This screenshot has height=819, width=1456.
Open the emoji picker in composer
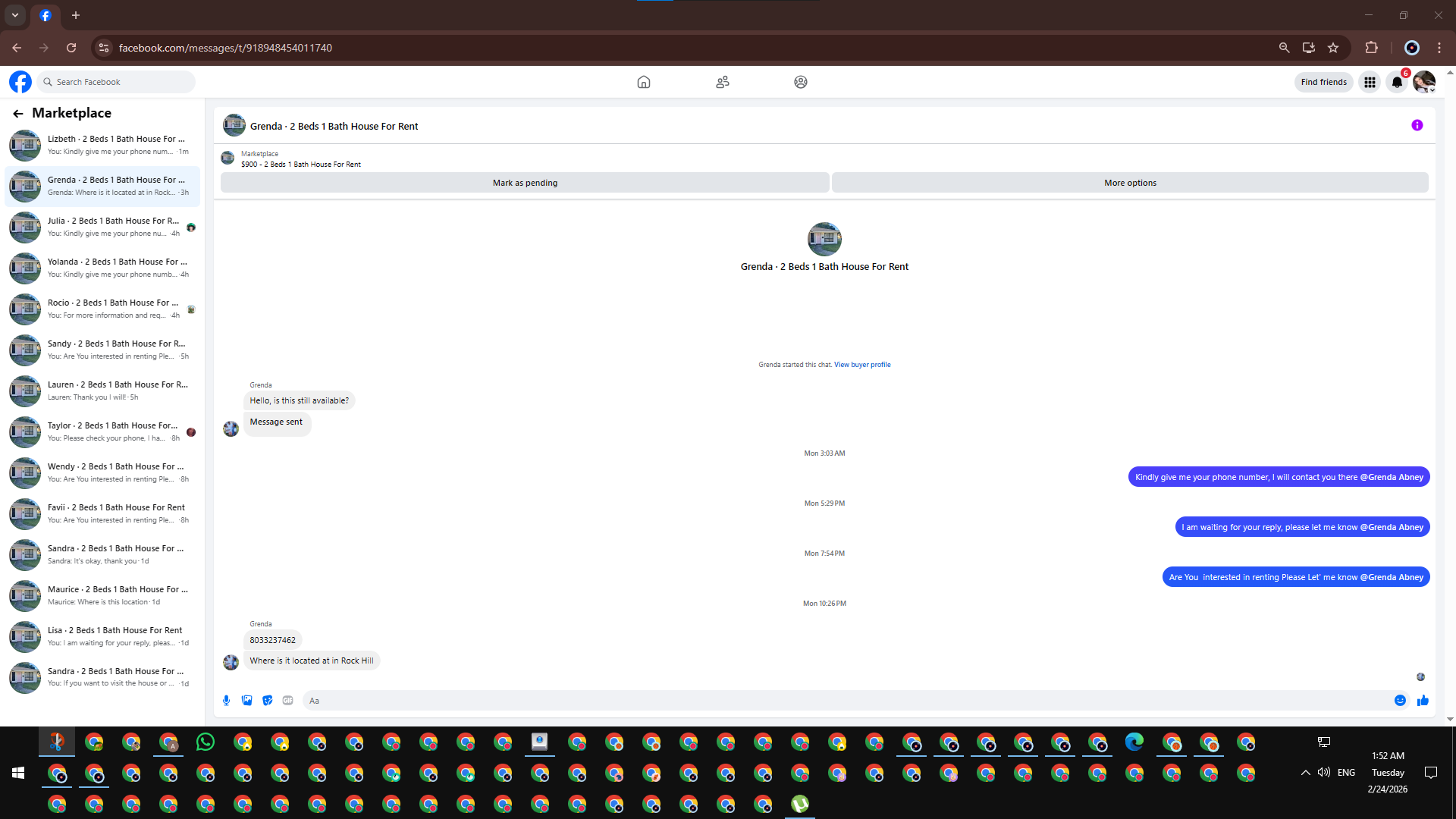click(x=1400, y=700)
